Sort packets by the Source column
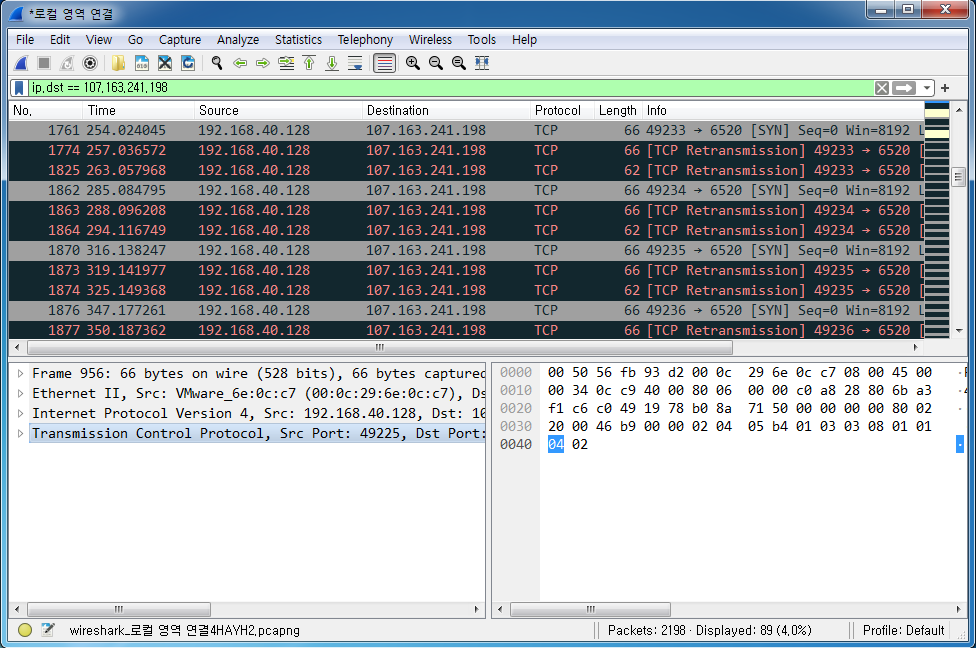The image size is (976, 648). (278, 110)
